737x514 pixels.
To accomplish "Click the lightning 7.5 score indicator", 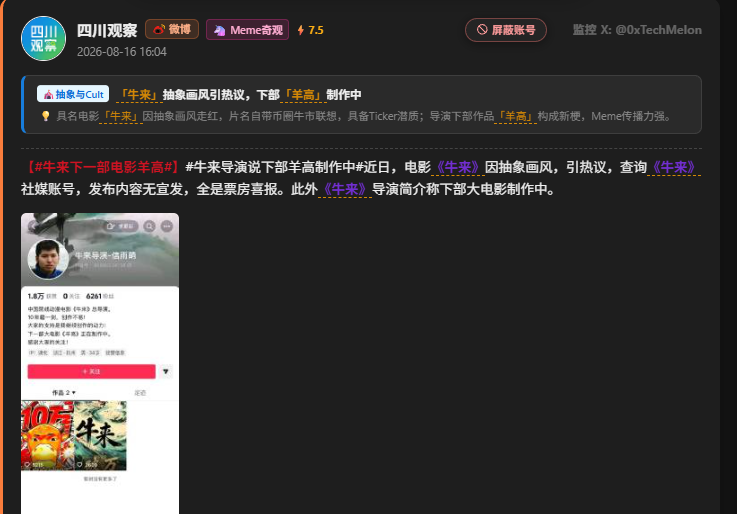I will click(310, 30).
